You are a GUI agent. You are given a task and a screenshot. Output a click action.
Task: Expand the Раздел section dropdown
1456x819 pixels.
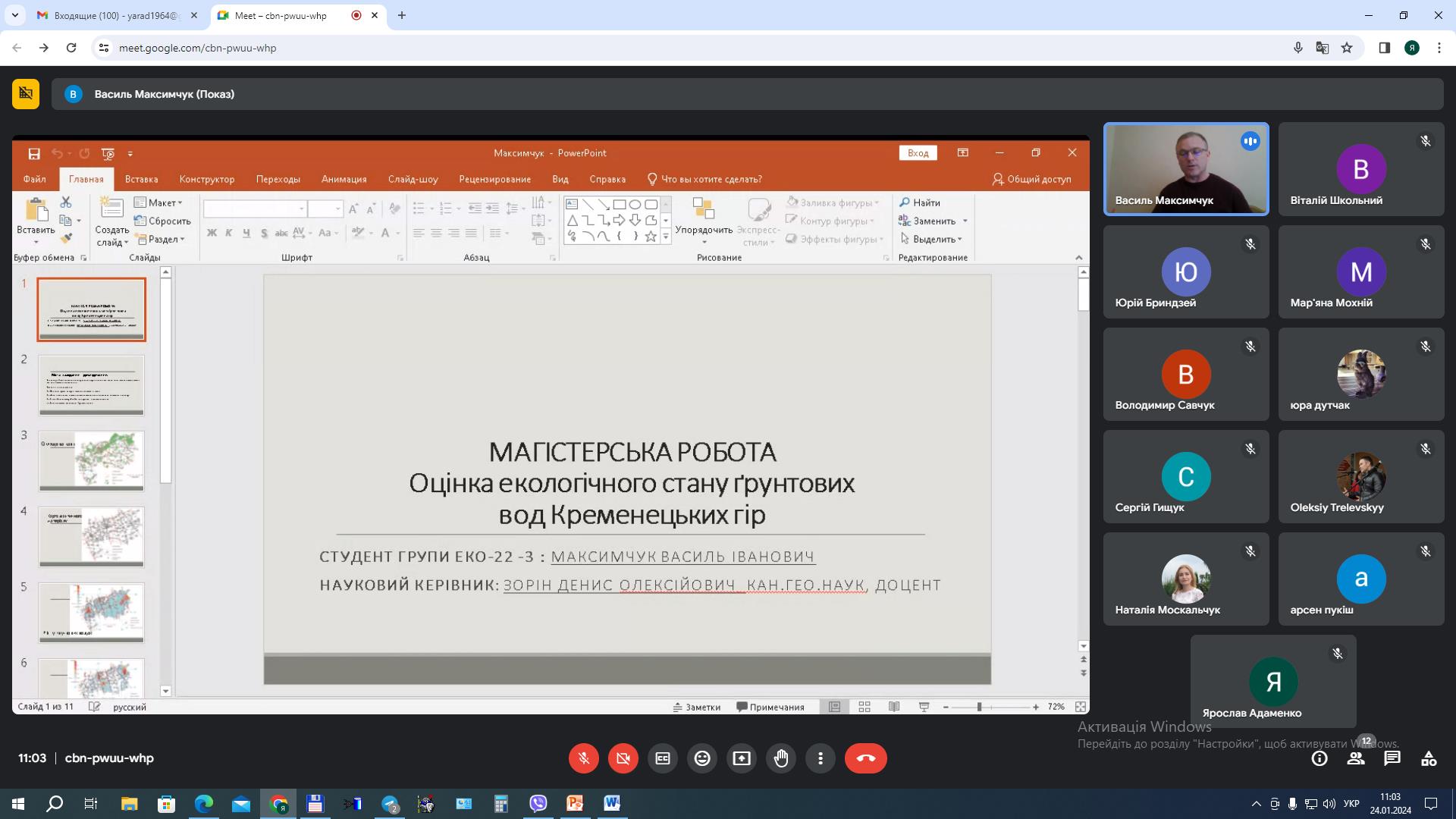pos(161,240)
